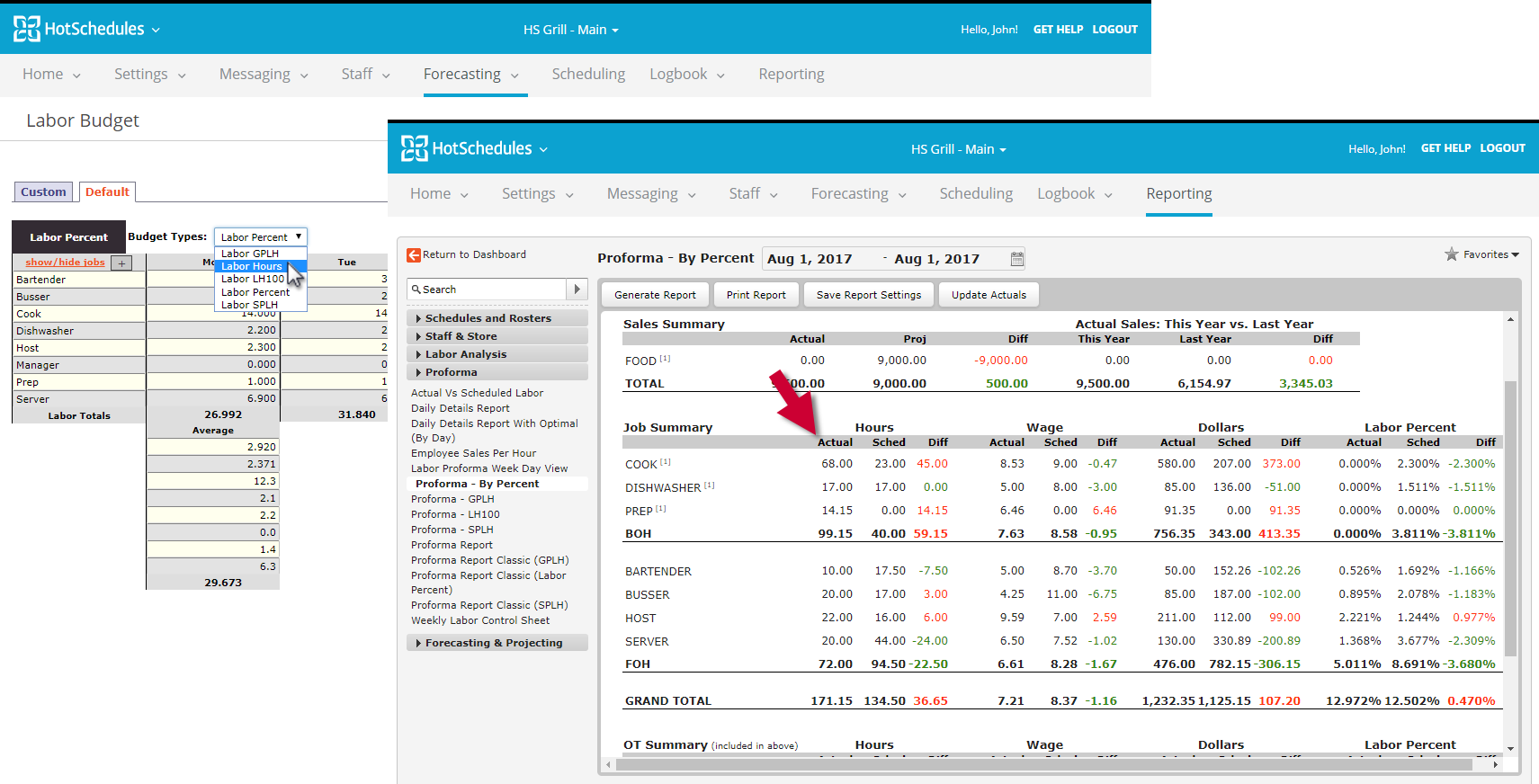Image resolution: width=1539 pixels, height=784 pixels.
Task: Click GET HELP in the Labor Budget window
Action: pyautogui.click(x=1058, y=30)
